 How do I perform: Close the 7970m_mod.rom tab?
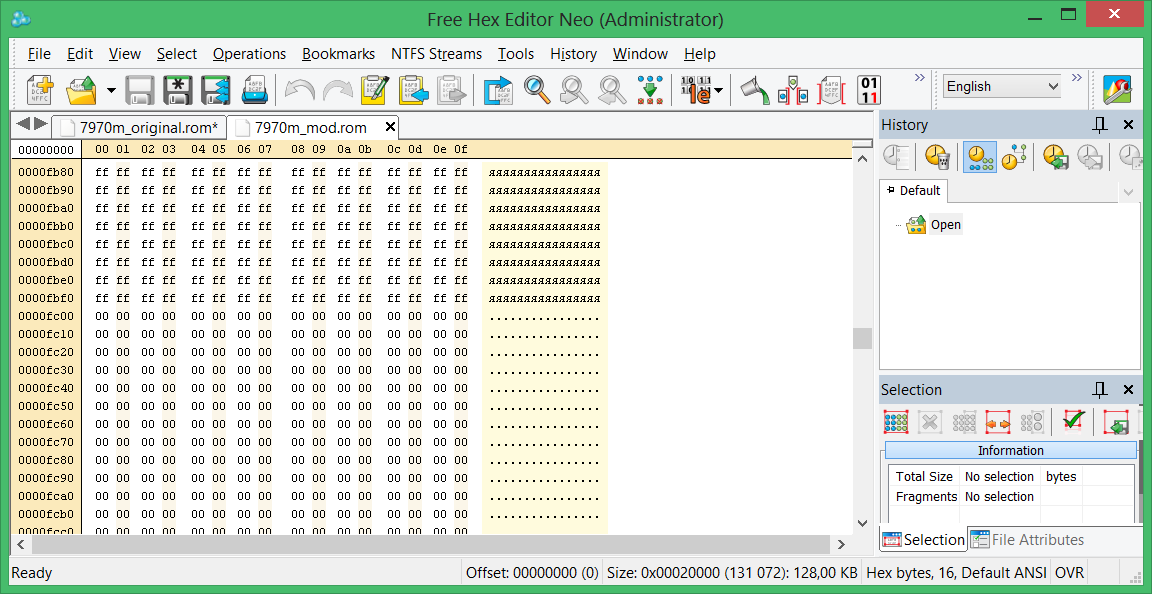(x=390, y=127)
